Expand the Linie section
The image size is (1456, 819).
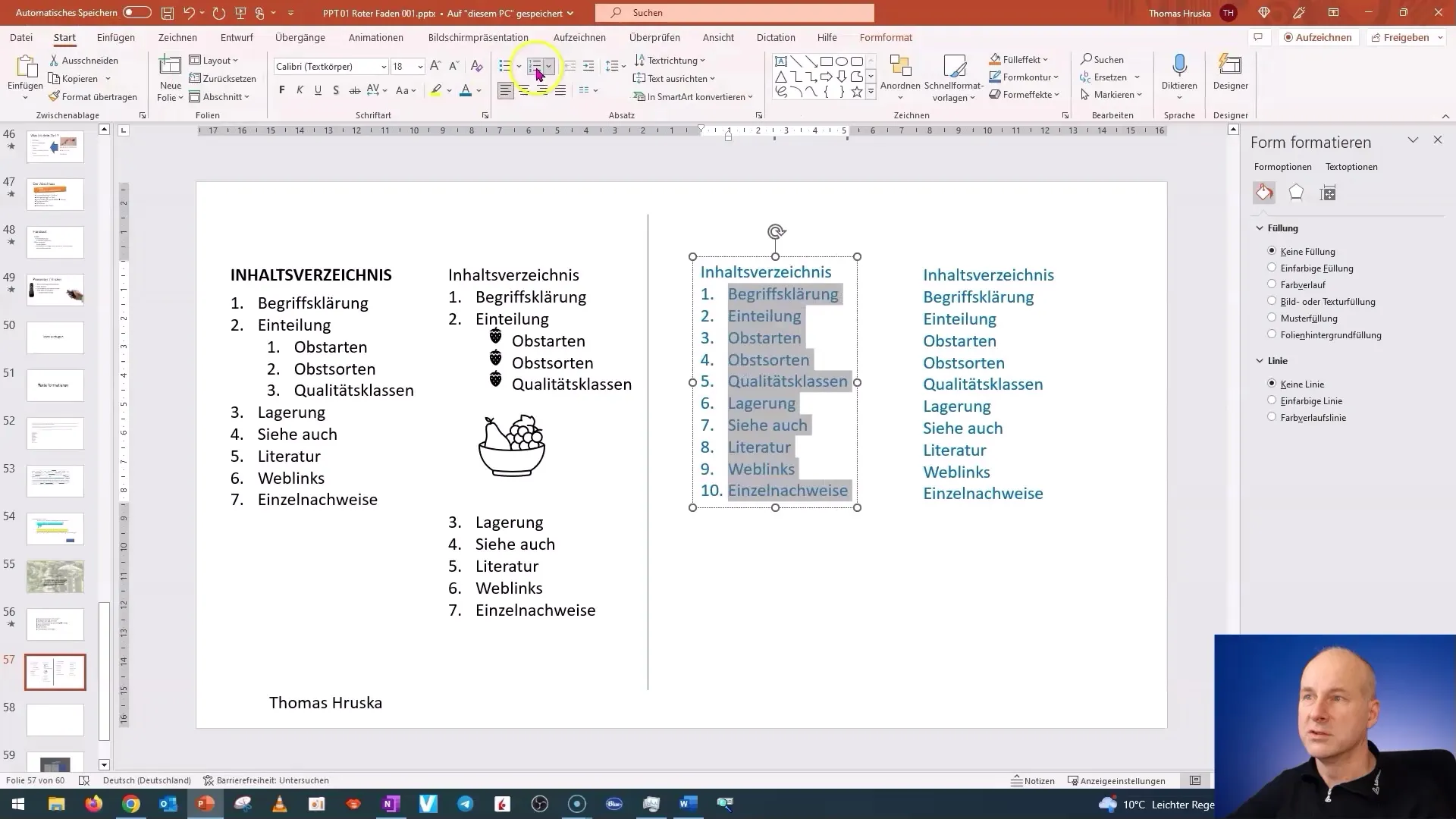pyautogui.click(x=1261, y=360)
